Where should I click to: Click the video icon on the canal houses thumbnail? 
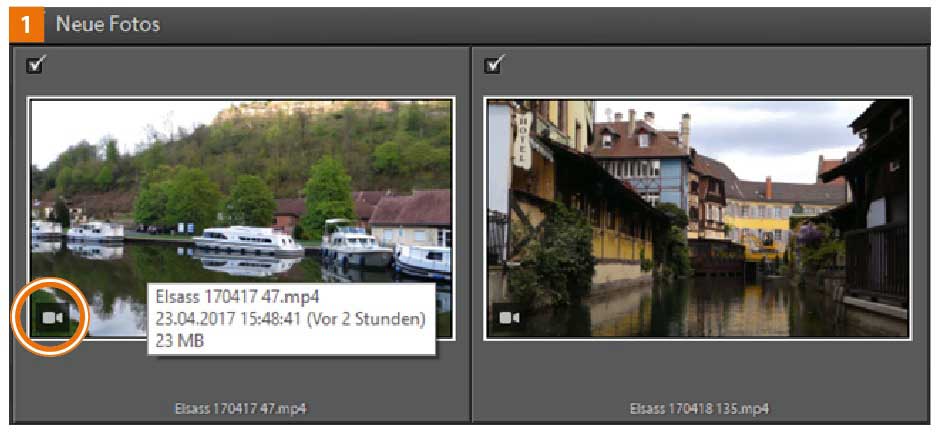tap(510, 318)
